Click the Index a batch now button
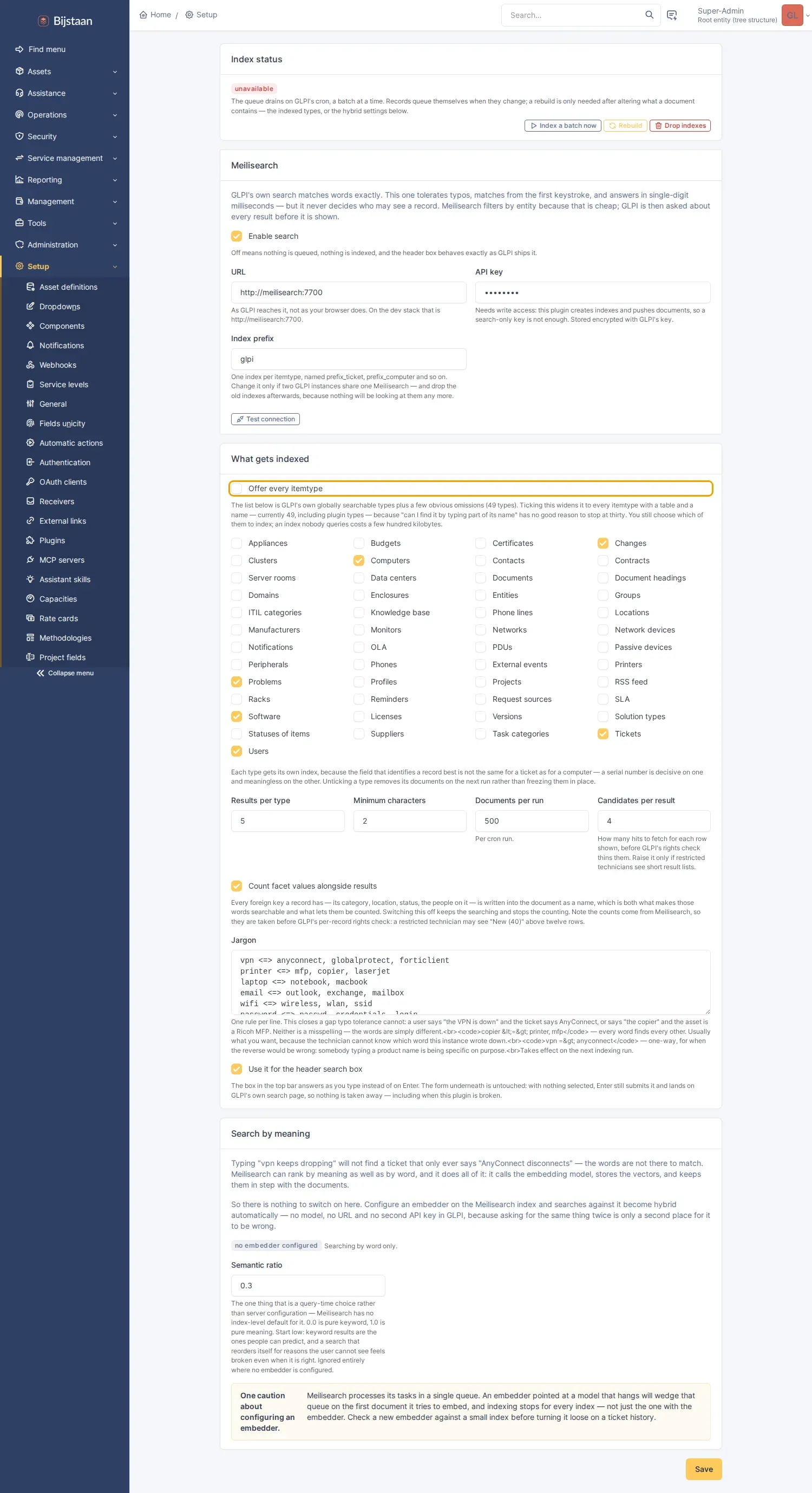The height and width of the screenshot is (1493, 812). click(x=562, y=126)
